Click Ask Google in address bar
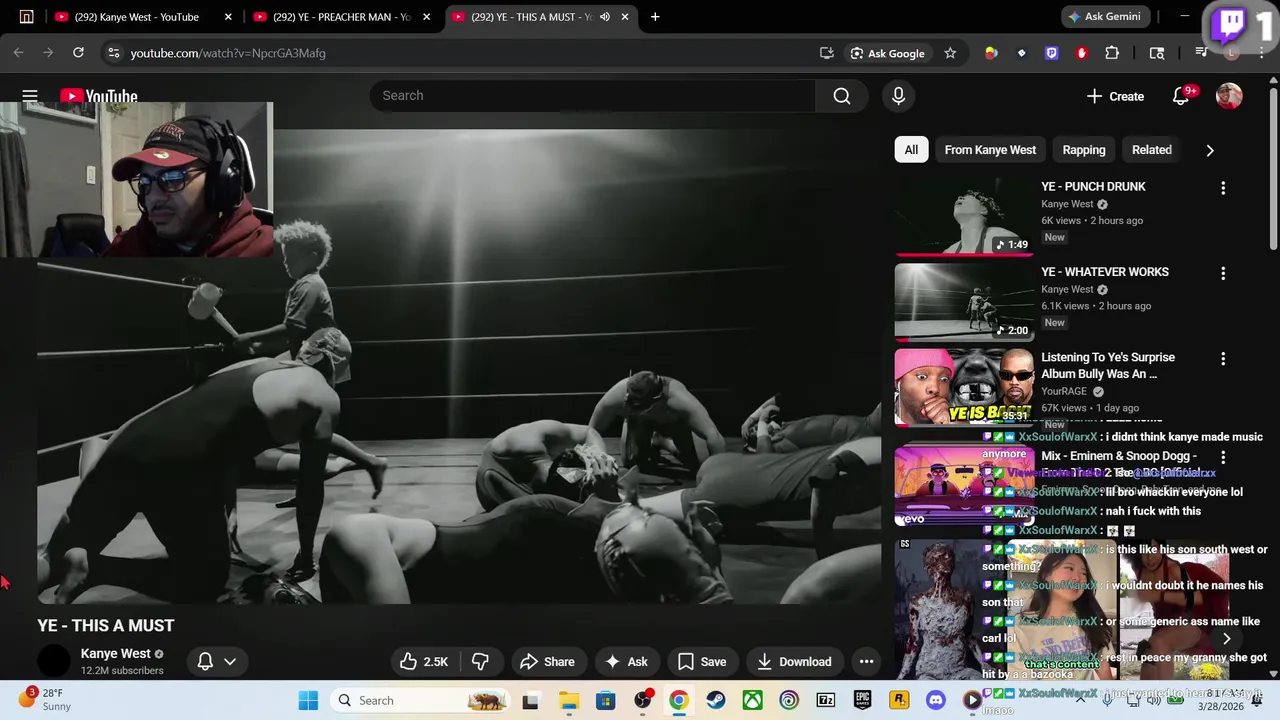 click(887, 53)
